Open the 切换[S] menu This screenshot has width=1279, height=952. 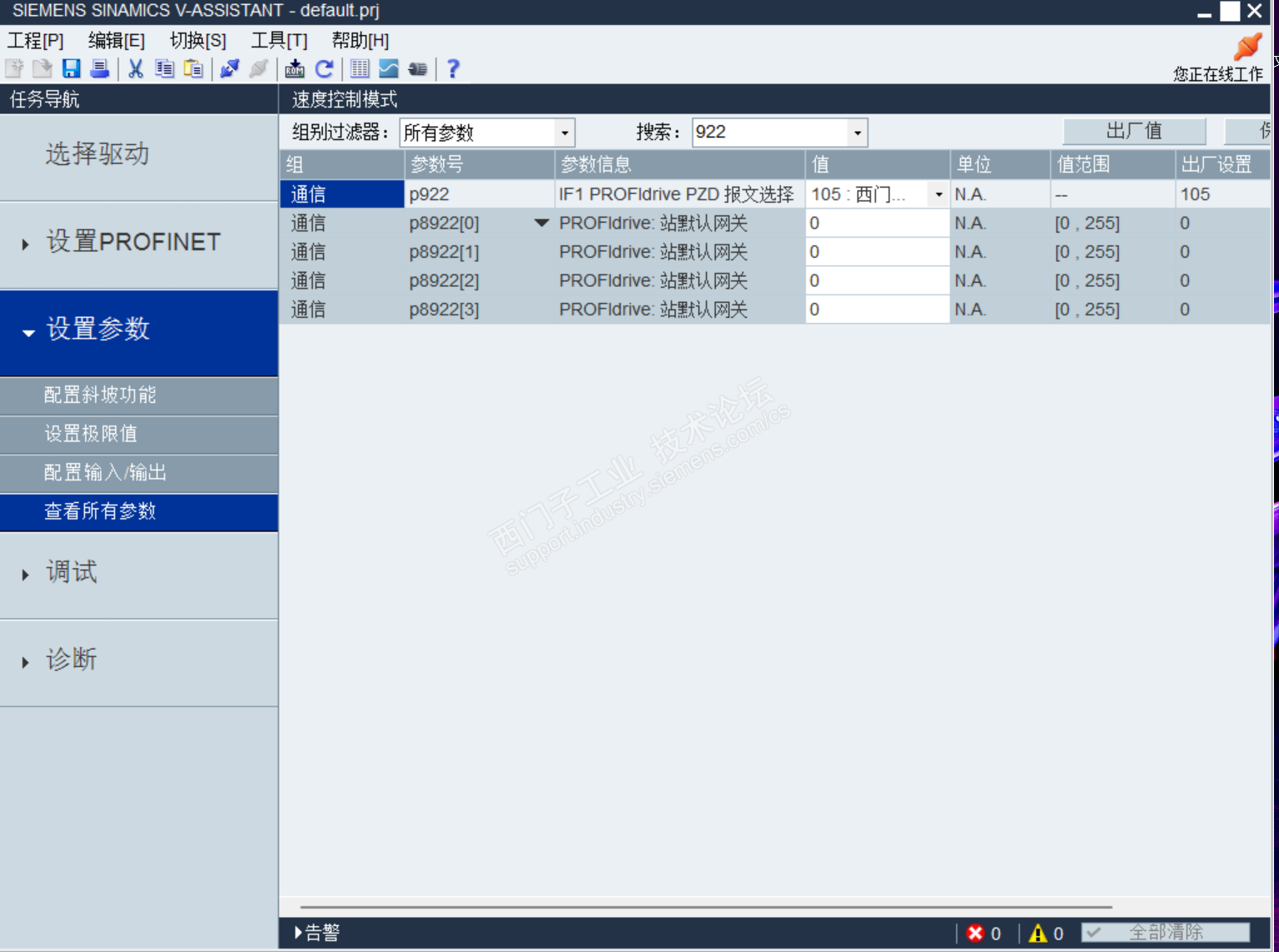click(x=198, y=40)
